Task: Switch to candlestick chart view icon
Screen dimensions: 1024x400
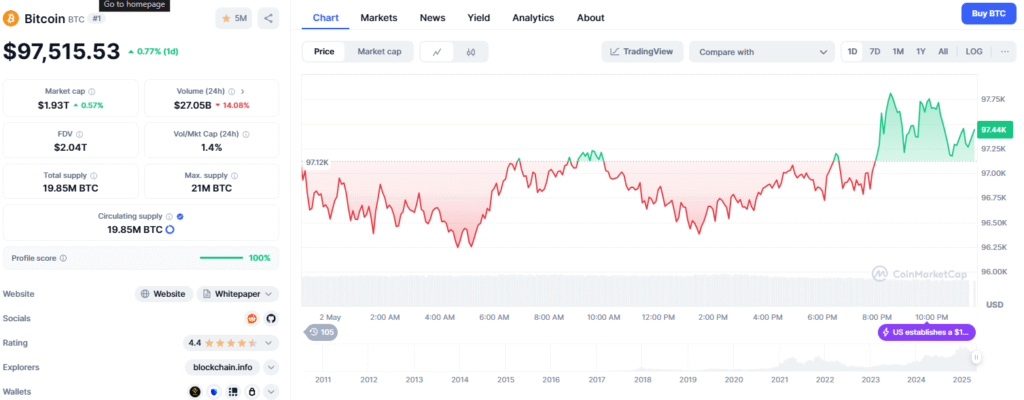Action: 471,52
